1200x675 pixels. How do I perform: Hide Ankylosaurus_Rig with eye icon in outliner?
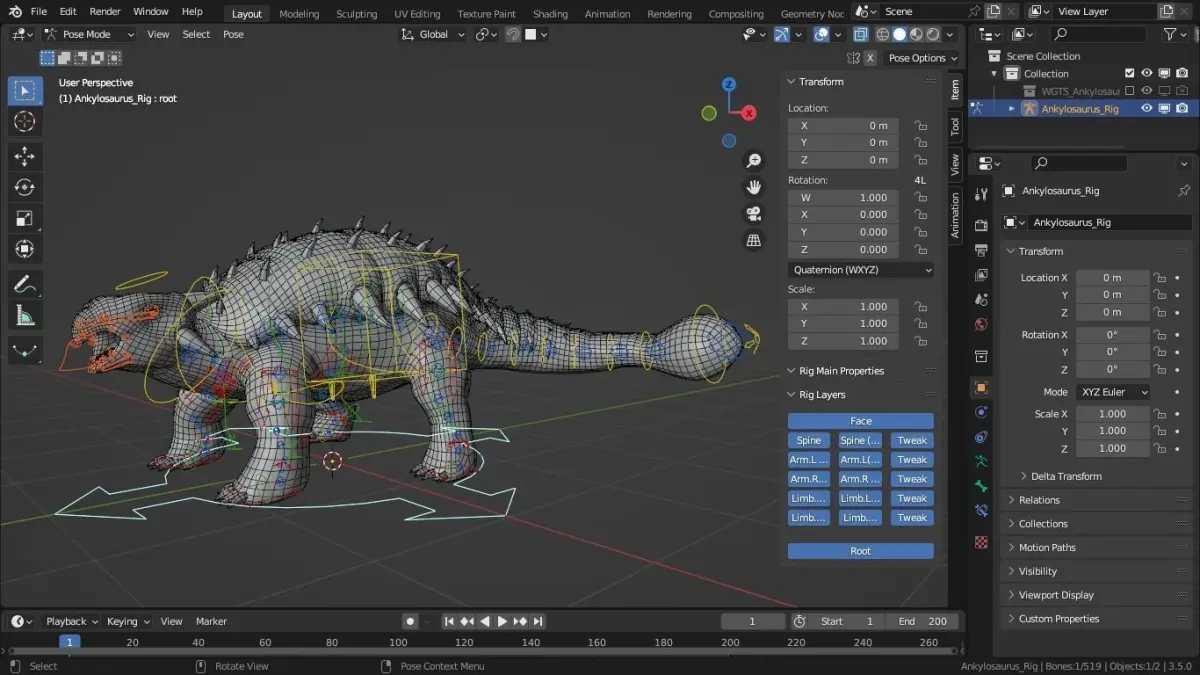tap(1147, 108)
